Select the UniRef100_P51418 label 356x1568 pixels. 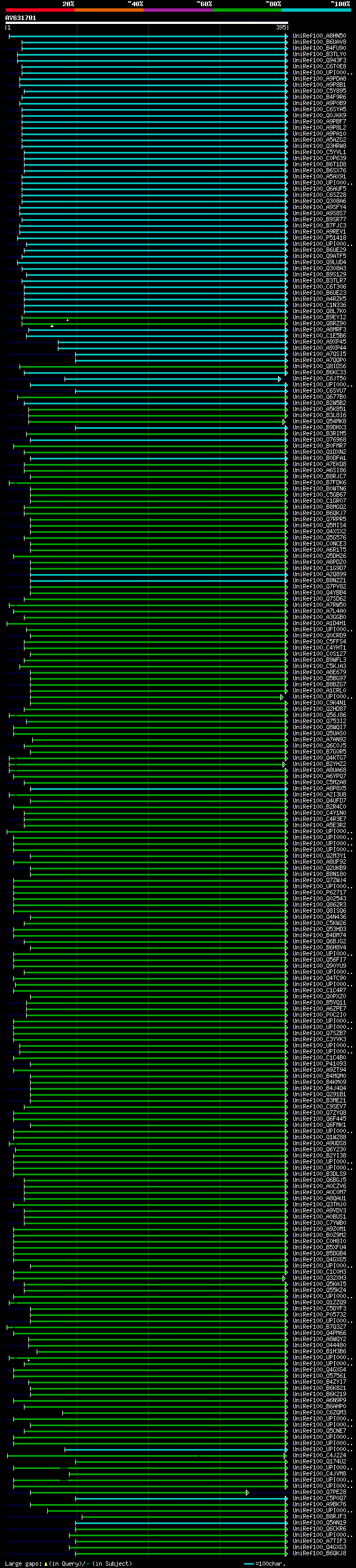pyautogui.click(x=319, y=238)
